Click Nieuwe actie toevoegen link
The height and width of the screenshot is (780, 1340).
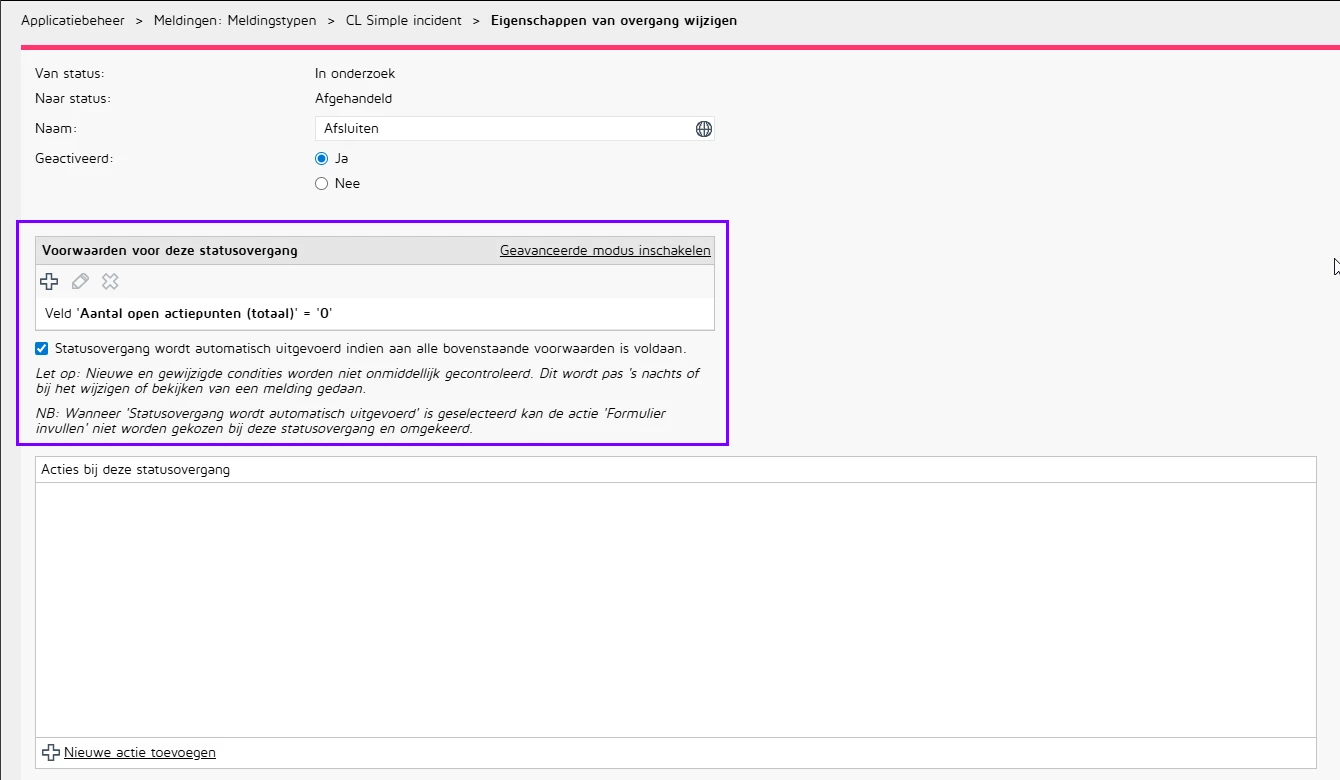pos(140,753)
